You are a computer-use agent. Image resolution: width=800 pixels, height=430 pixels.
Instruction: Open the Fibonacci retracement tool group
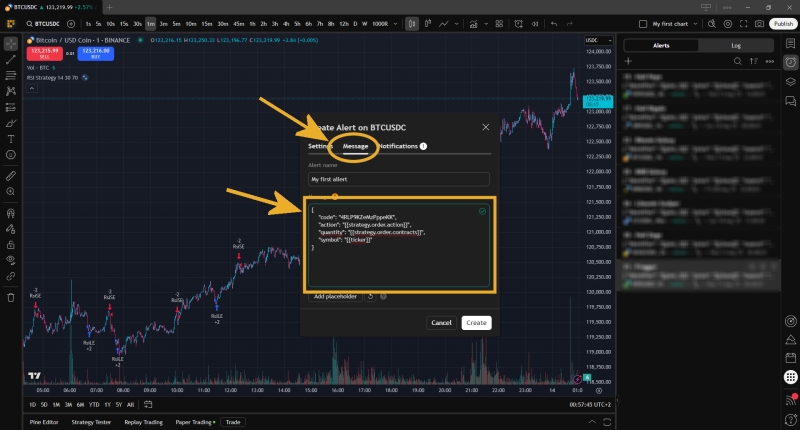coord(11,75)
